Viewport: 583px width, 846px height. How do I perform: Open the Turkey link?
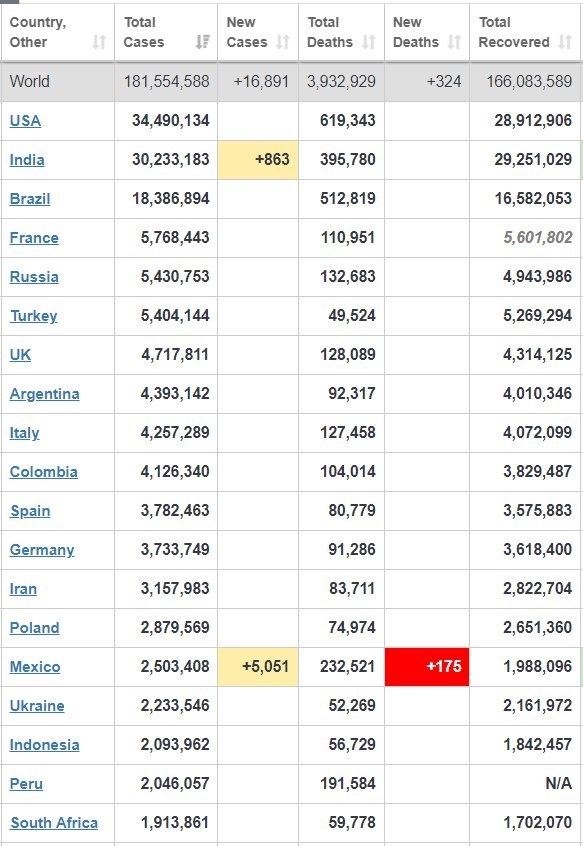click(x=33, y=316)
